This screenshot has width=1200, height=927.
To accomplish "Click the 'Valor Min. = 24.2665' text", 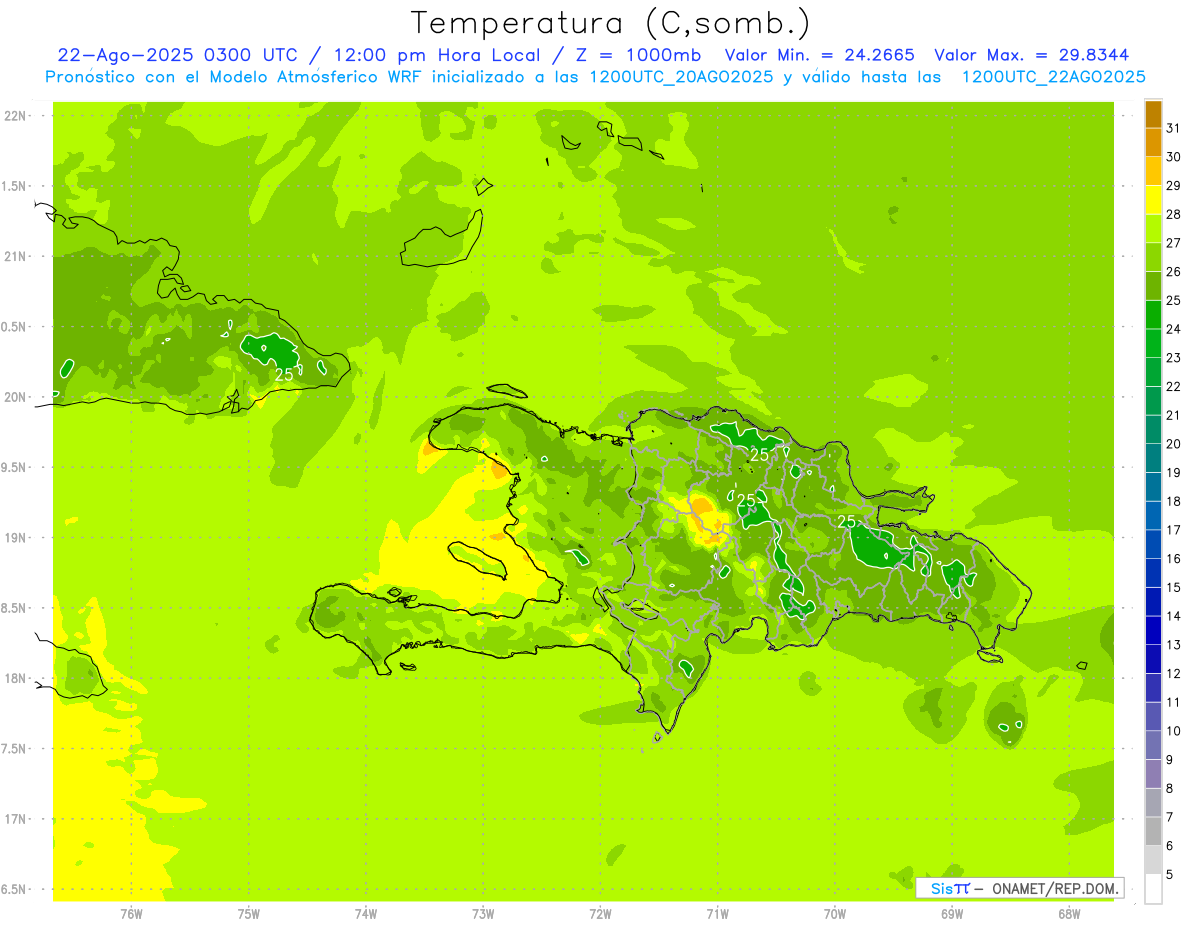I will coord(819,55).
